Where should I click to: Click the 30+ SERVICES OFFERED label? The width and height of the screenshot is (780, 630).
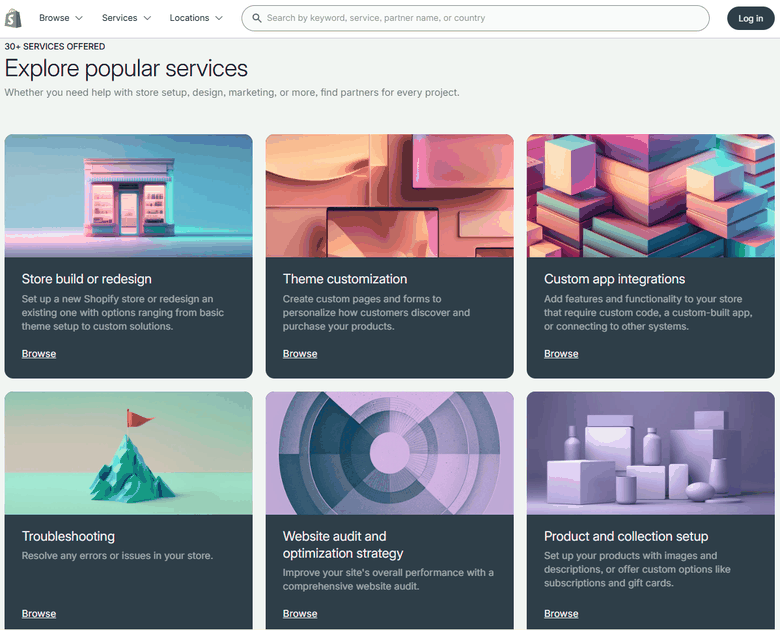tap(55, 46)
